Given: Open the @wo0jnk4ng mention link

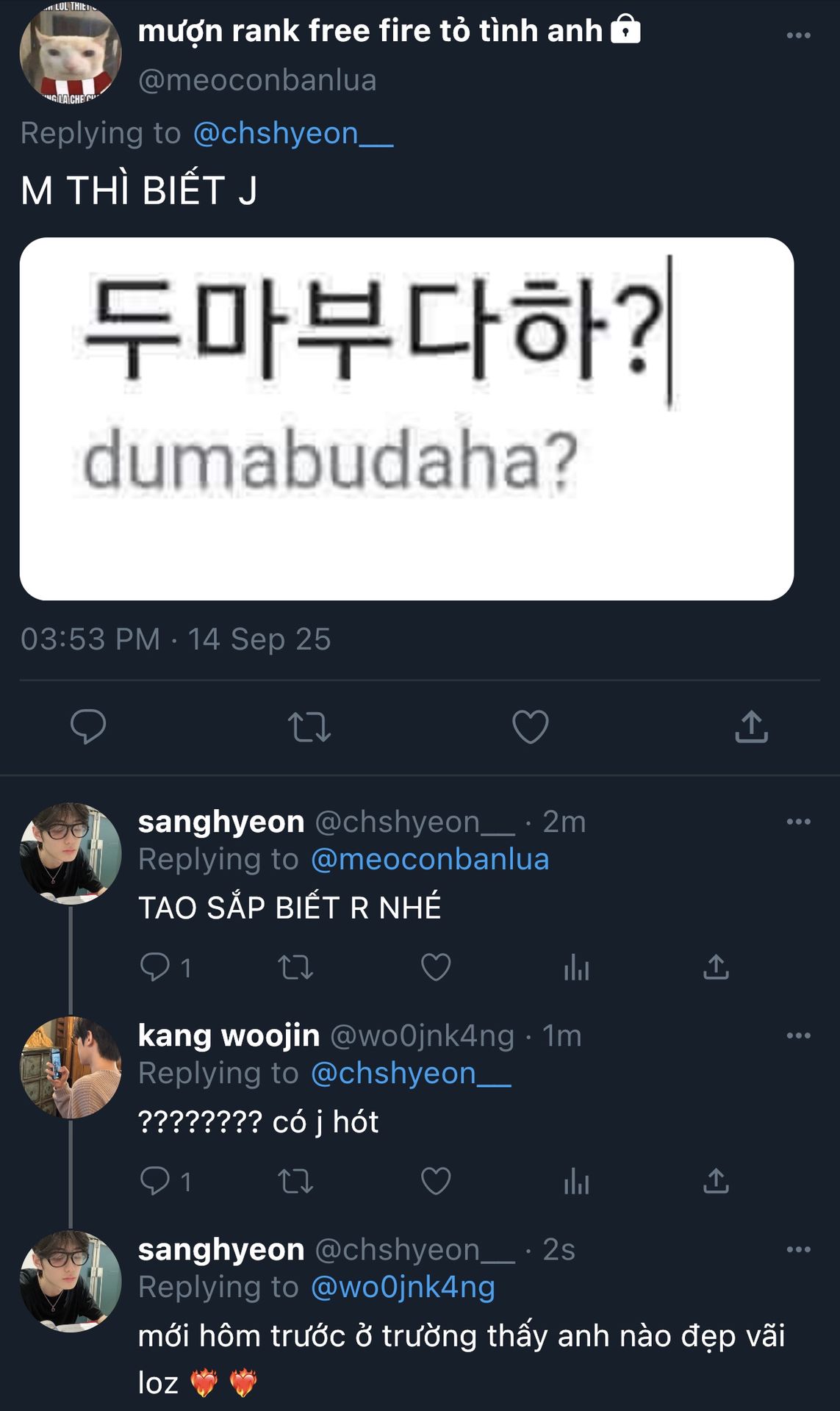Looking at the screenshot, I should coord(403,1288).
